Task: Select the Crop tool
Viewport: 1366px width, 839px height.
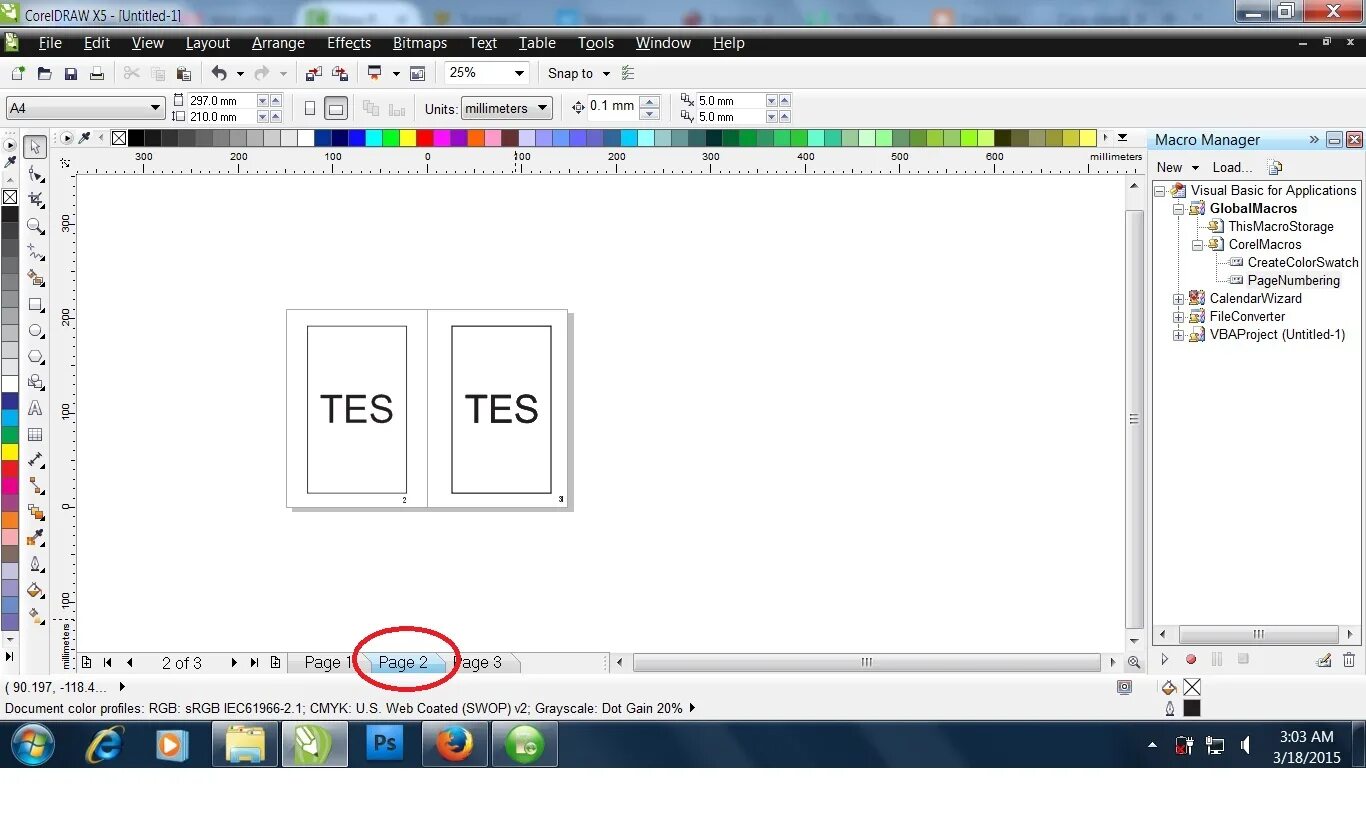Action: click(35, 199)
